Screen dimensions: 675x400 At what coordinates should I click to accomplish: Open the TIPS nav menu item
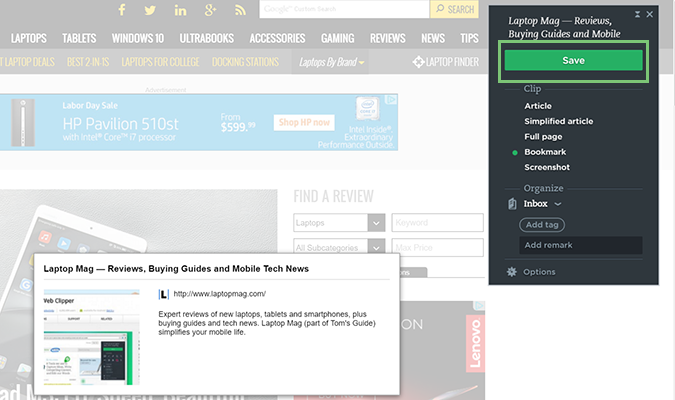(x=469, y=38)
